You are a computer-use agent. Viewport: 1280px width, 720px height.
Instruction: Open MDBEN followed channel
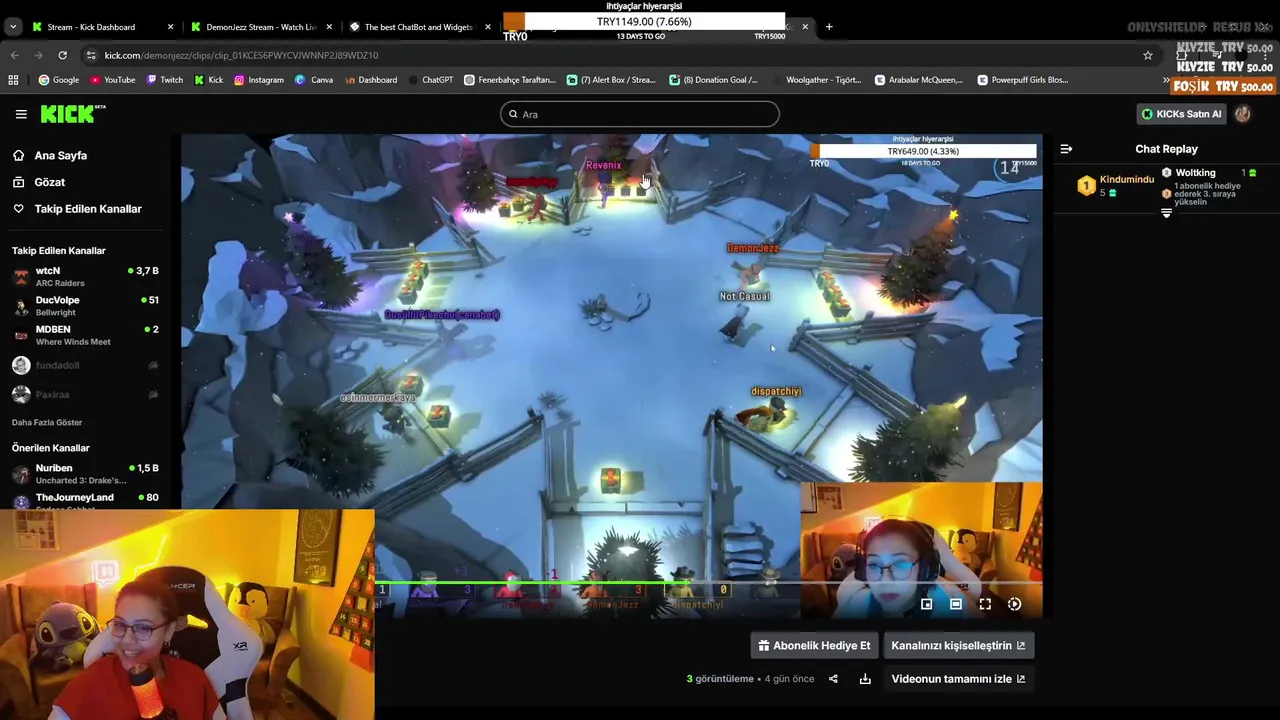[85, 335]
